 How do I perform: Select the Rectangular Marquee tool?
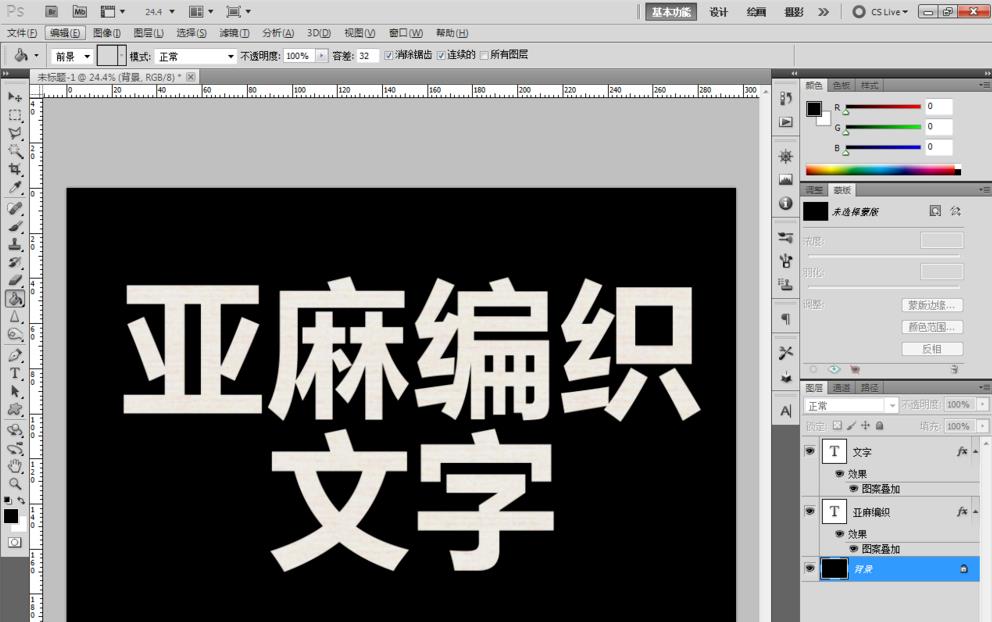(15, 115)
